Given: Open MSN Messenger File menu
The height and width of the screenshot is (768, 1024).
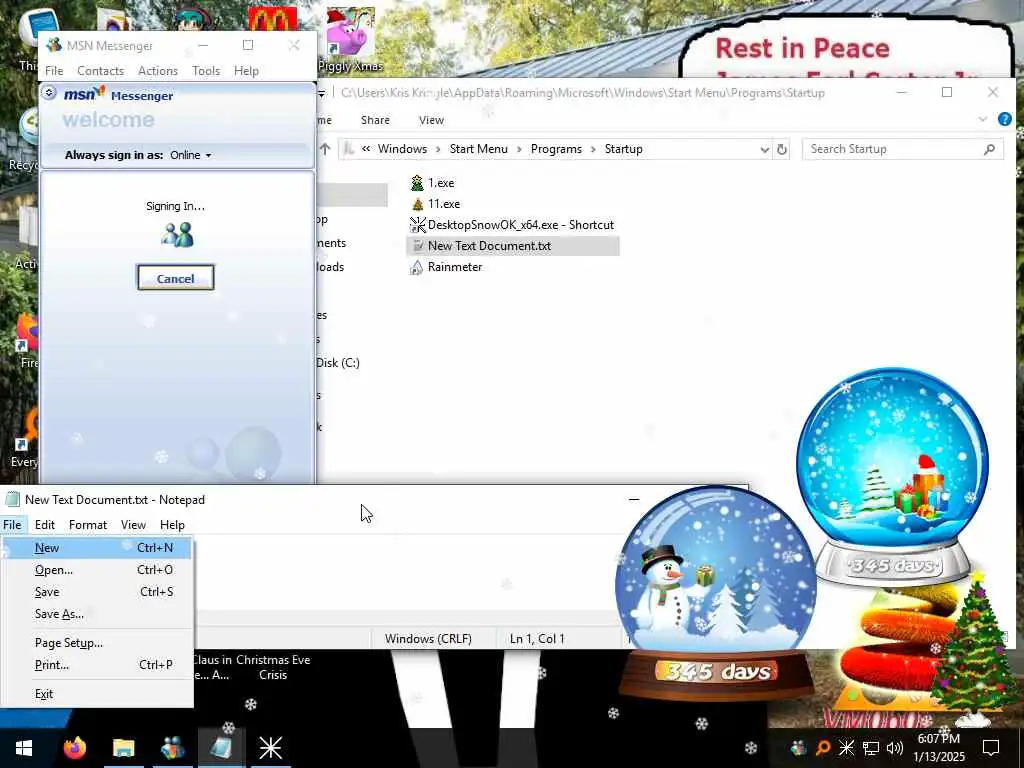Looking at the screenshot, I should point(54,71).
